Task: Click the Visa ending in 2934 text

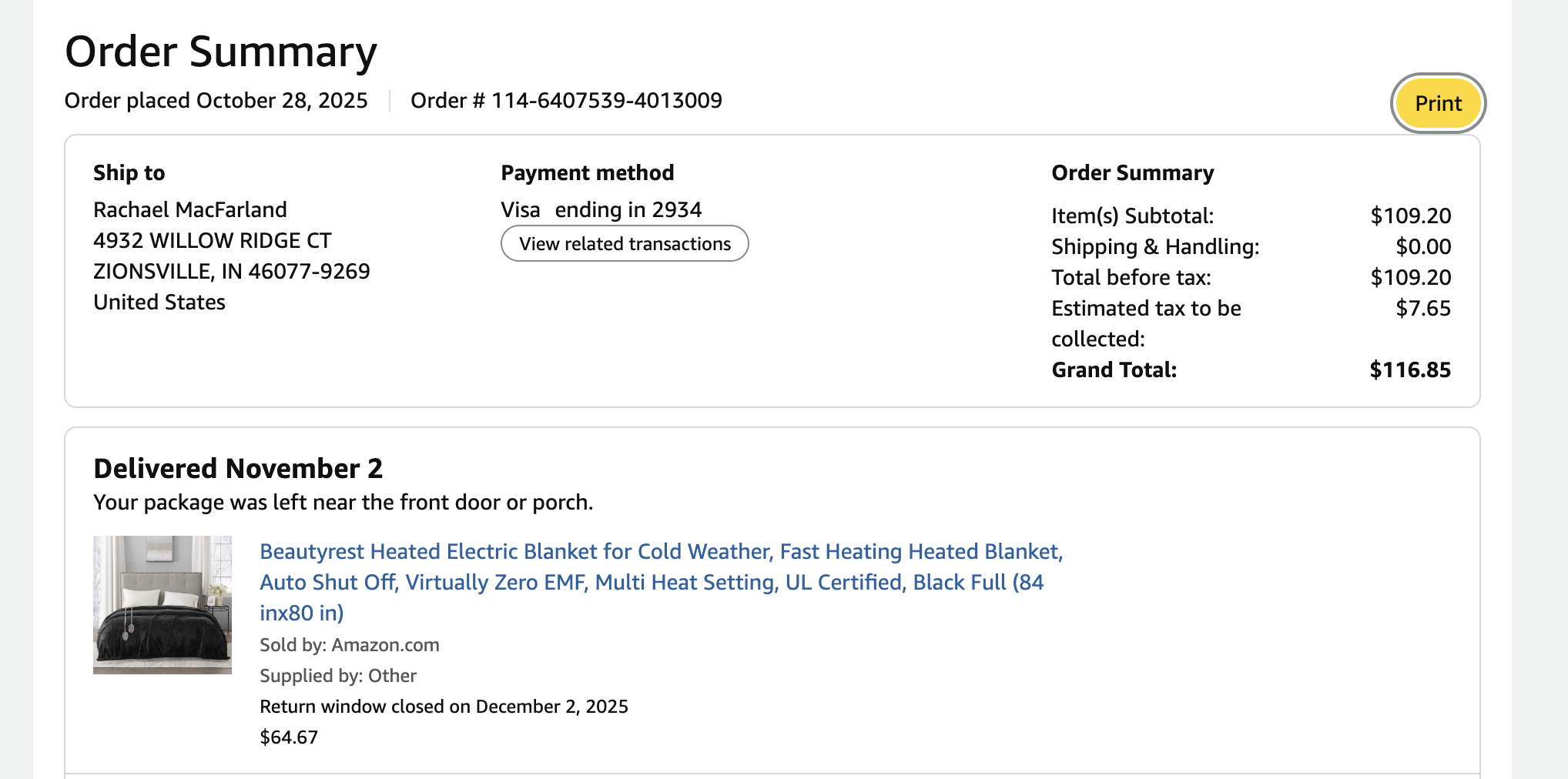Action: coord(601,209)
